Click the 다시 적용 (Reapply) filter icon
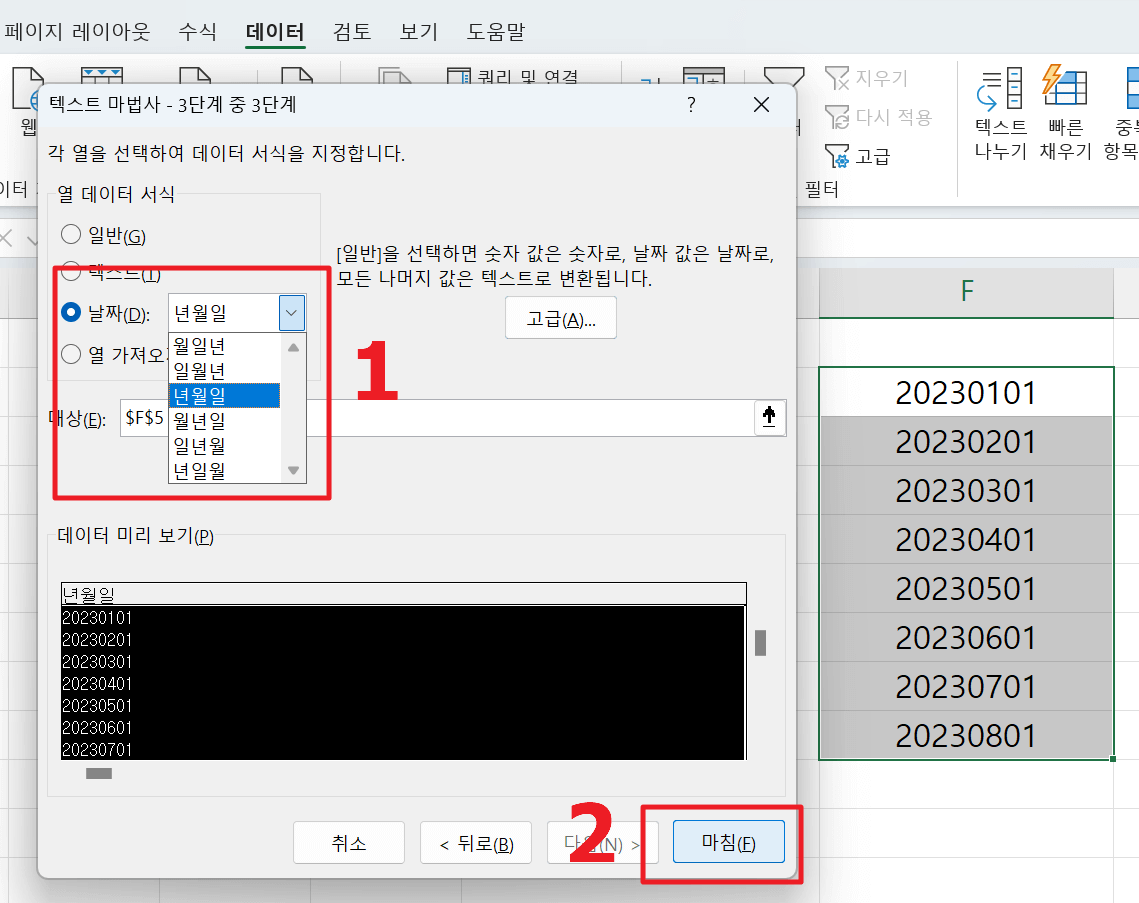This screenshot has height=903, width=1139. [862, 117]
